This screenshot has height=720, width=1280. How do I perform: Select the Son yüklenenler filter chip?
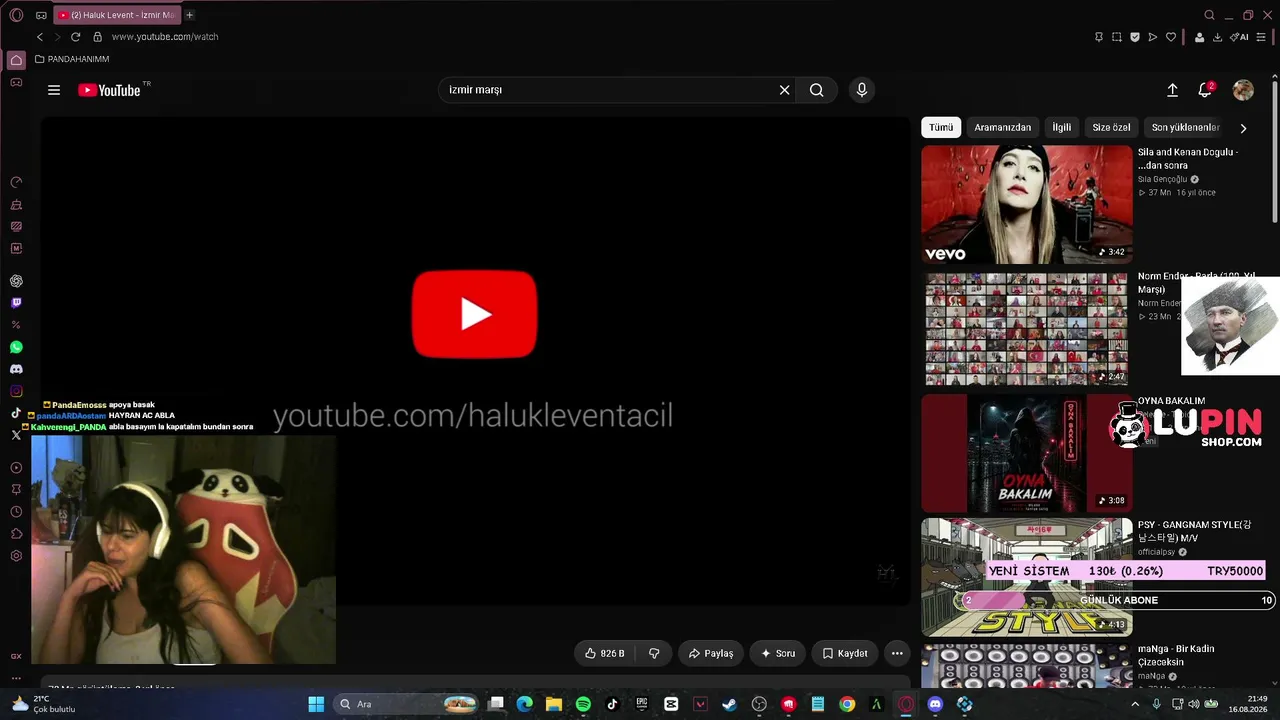click(x=1185, y=127)
